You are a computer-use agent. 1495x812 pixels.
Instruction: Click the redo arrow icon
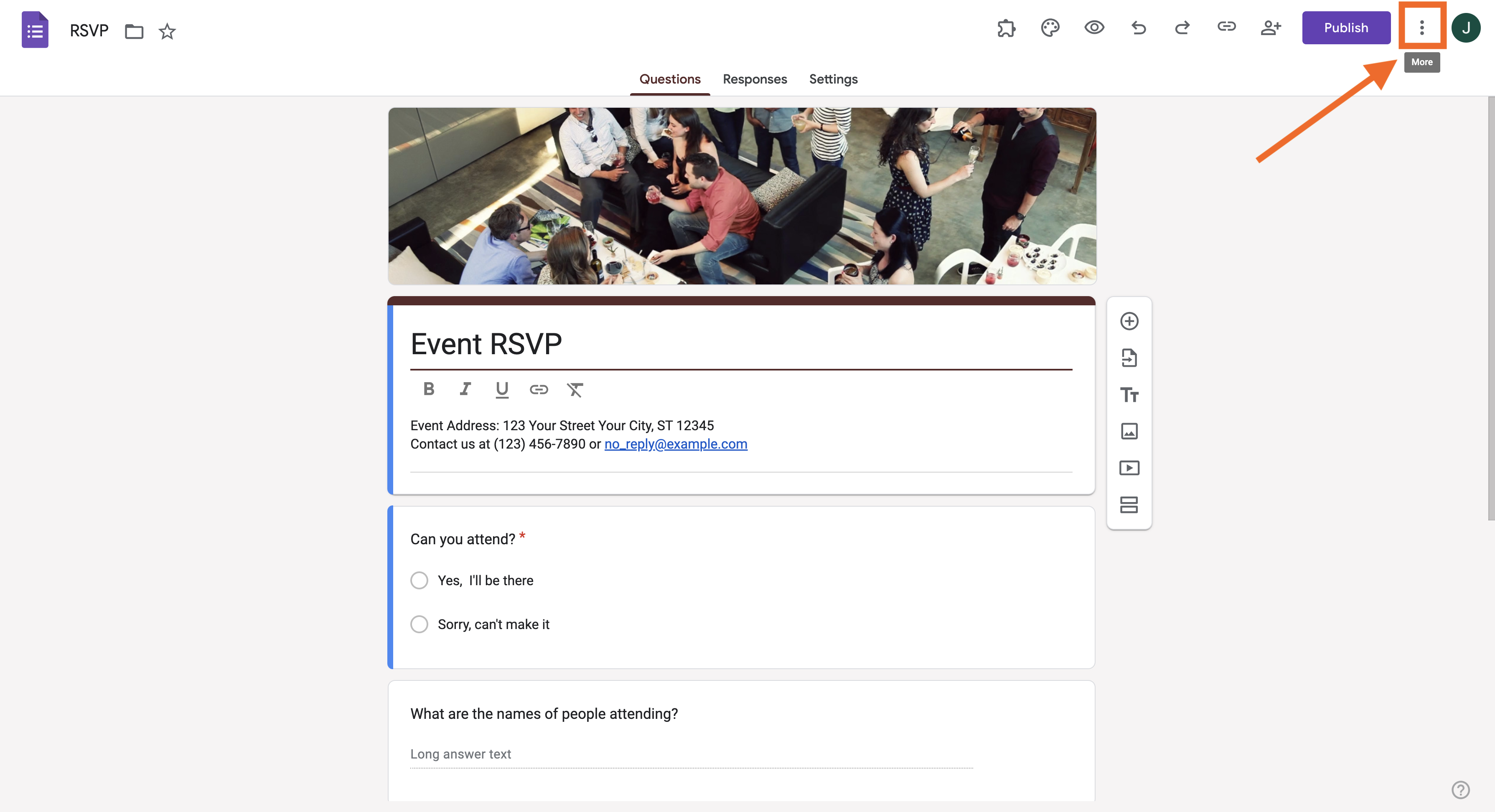[x=1182, y=28]
